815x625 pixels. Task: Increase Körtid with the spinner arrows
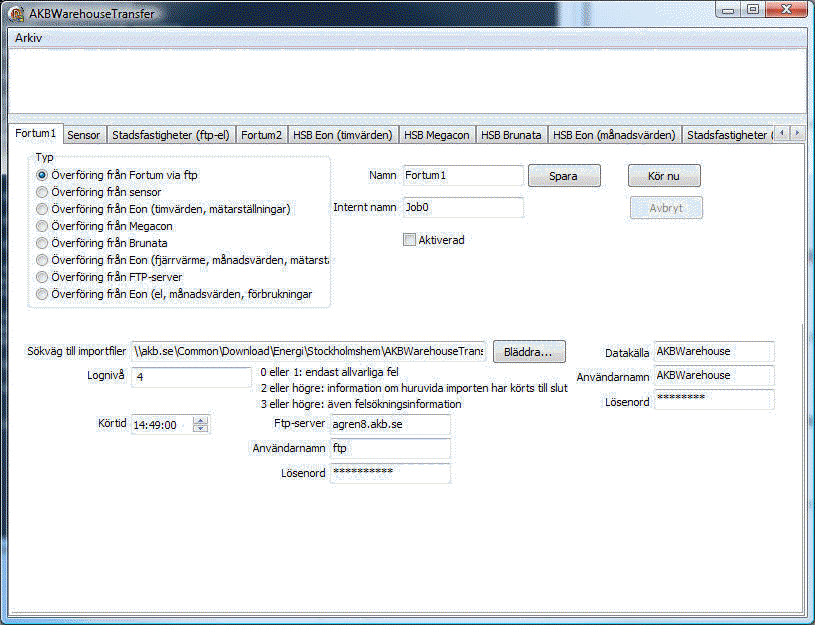tap(200, 421)
